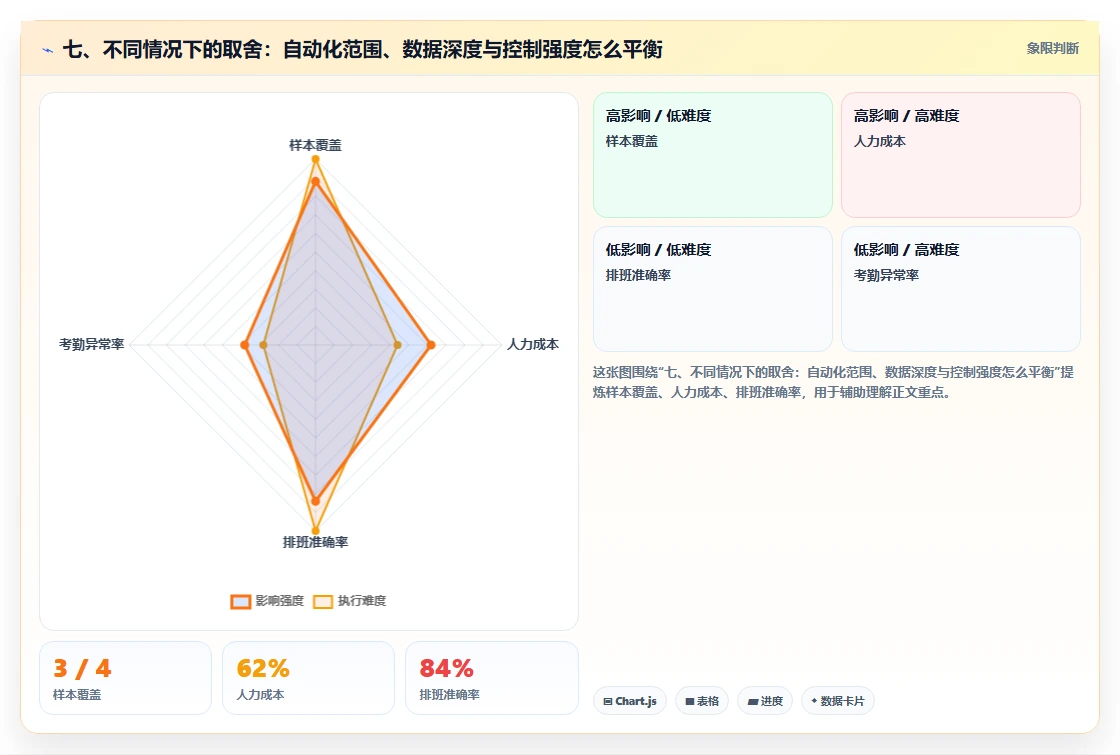Screen dimensions: 1120x755
Task: Toggle the 执行难度 legend item
Action: click(350, 601)
